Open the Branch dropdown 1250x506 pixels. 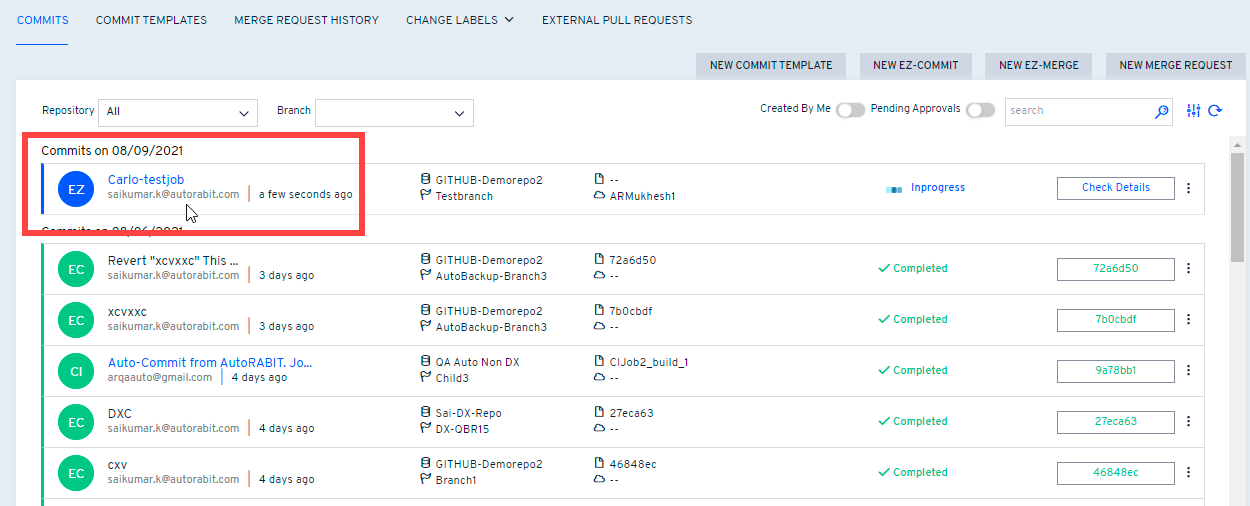[x=394, y=113]
